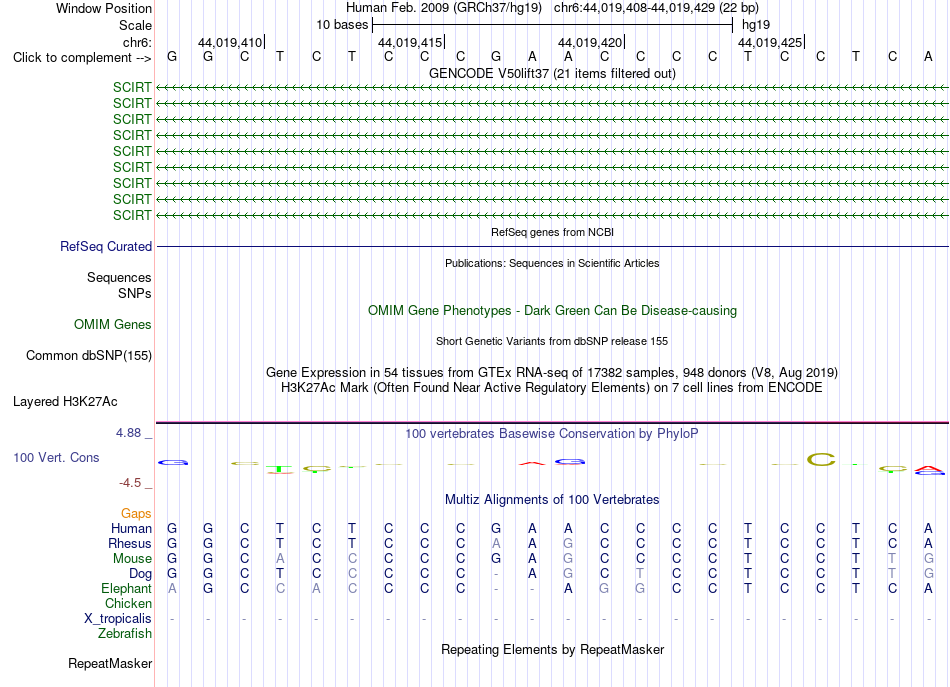
Task: Click the 44,019,415 ruler coordinate
Action: click(x=410, y=42)
